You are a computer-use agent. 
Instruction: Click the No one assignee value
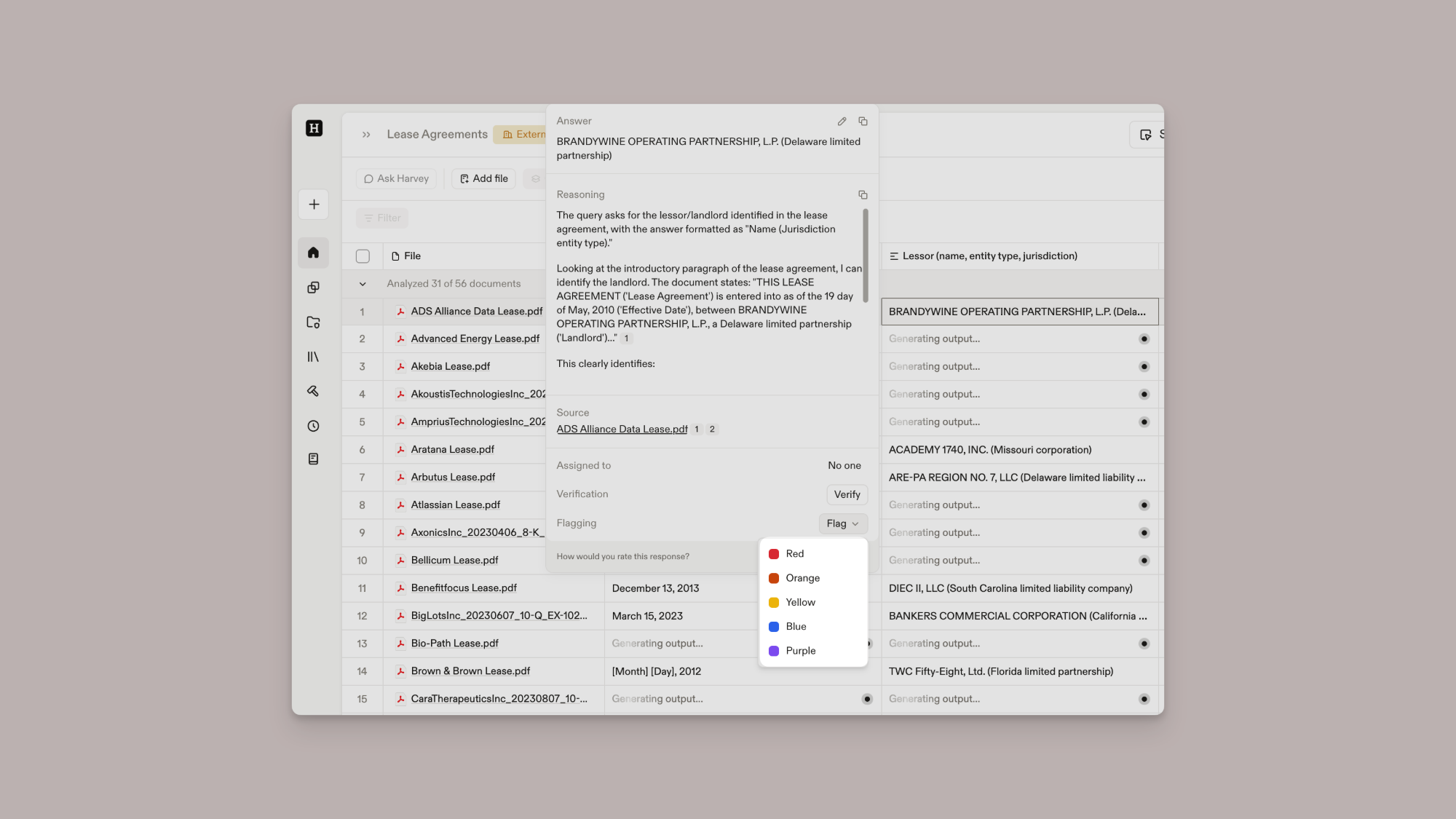pos(844,466)
